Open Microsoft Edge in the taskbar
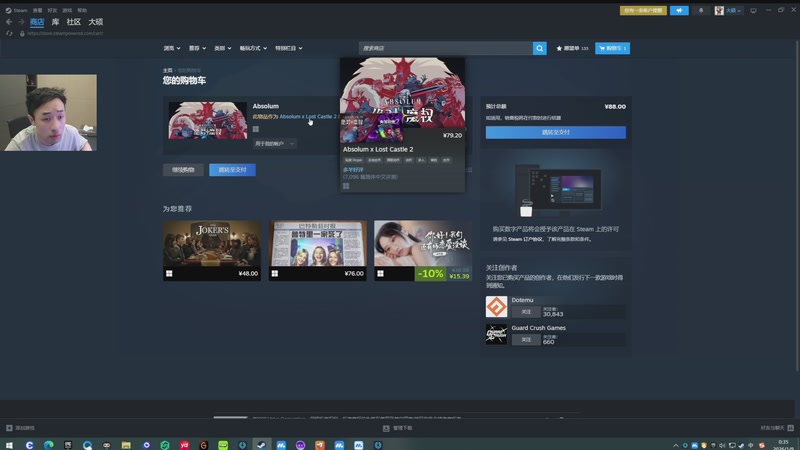The image size is (800, 450). point(48,445)
